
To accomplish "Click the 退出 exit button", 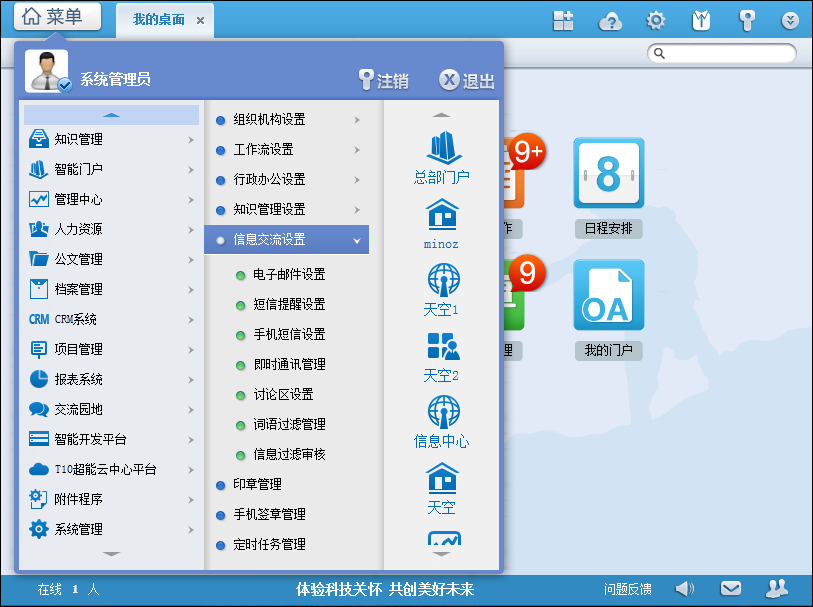I will (467, 80).
